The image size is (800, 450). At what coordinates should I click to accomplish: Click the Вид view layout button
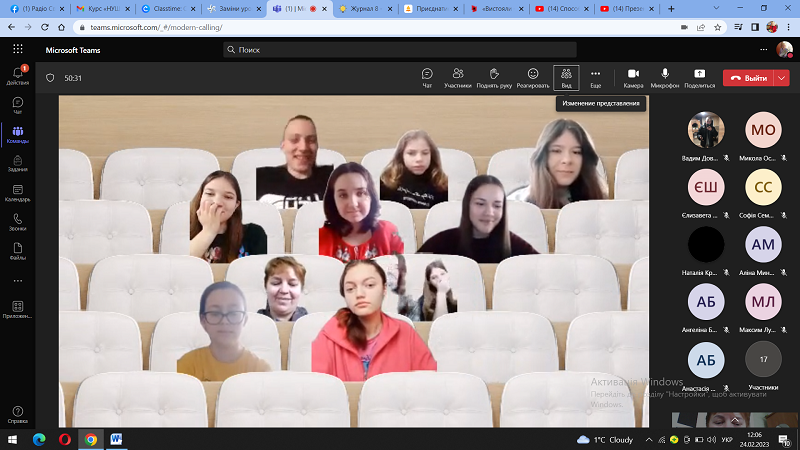coord(566,77)
